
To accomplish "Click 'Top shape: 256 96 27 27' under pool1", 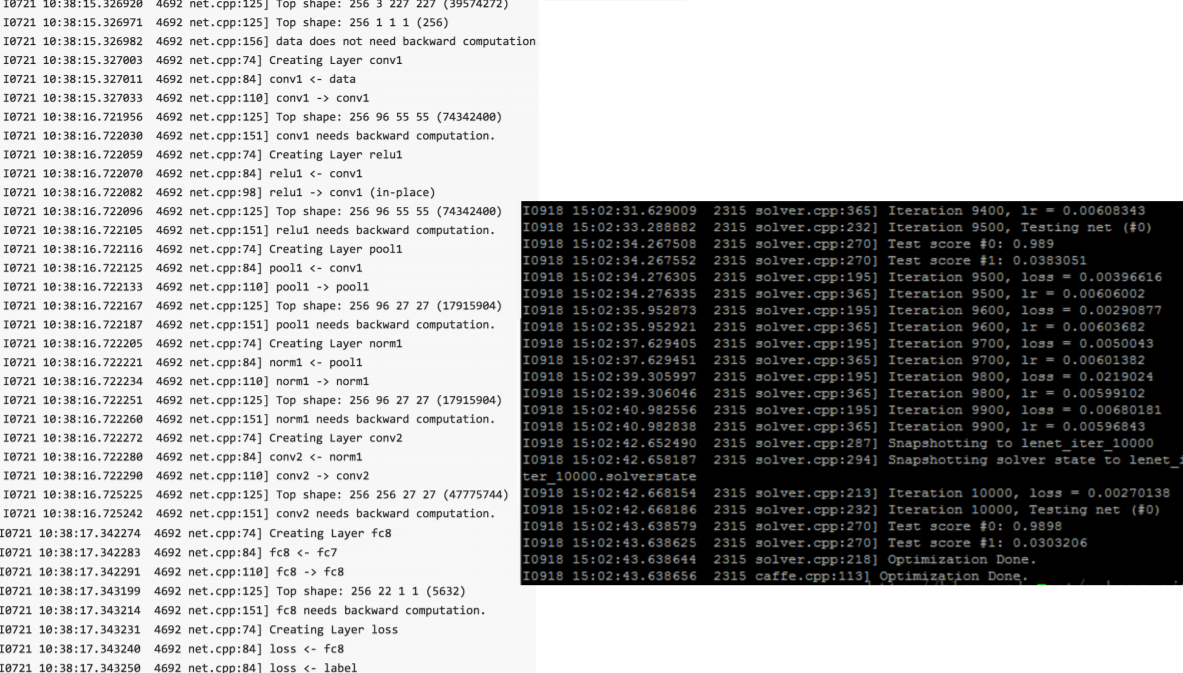I will click(x=253, y=306).
